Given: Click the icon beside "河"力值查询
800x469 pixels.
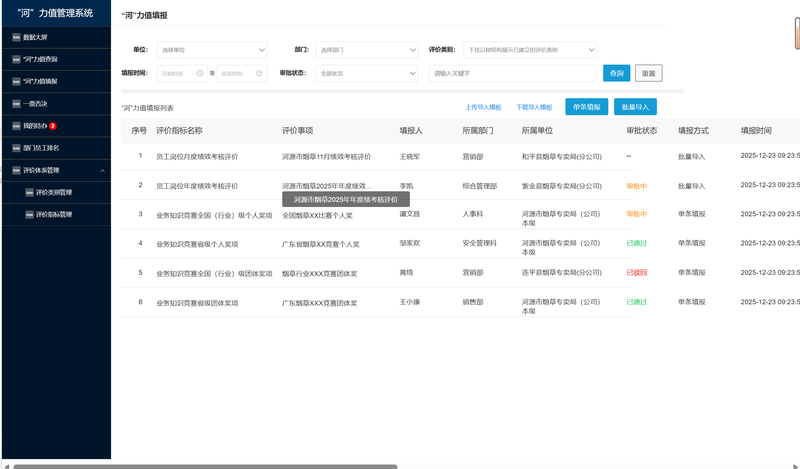Looking at the screenshot, I should pyautogui.click(x=15, y=59).
